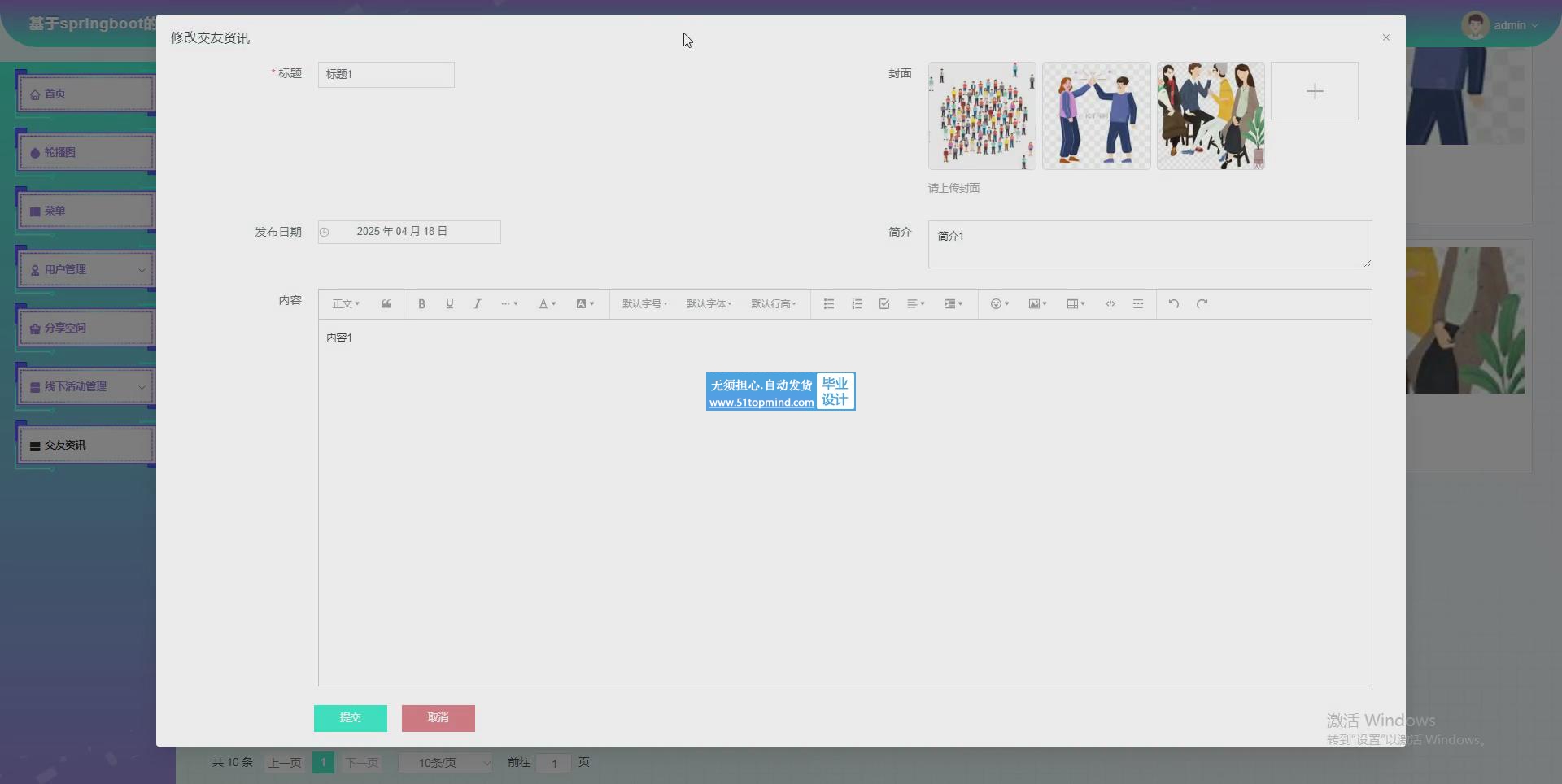Insert a blockquote in content
1562x784 pixels.
click(x=386, y=304)
